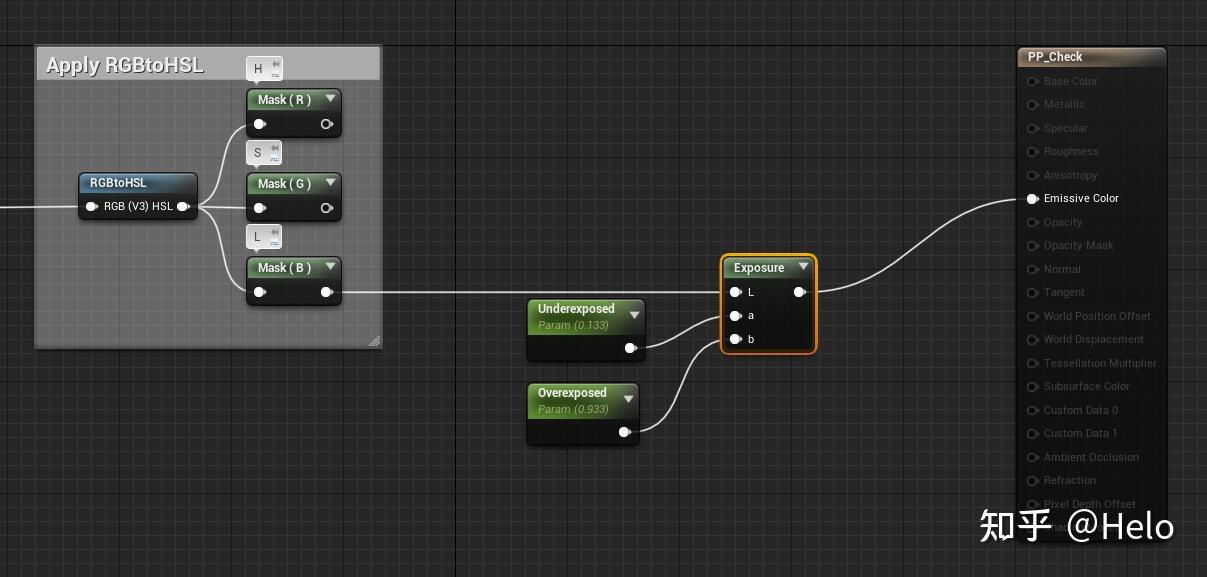1207x577 pixels.
Task: Open the dropdown arrow on the Exposure node
Action: tap(803, 267)
